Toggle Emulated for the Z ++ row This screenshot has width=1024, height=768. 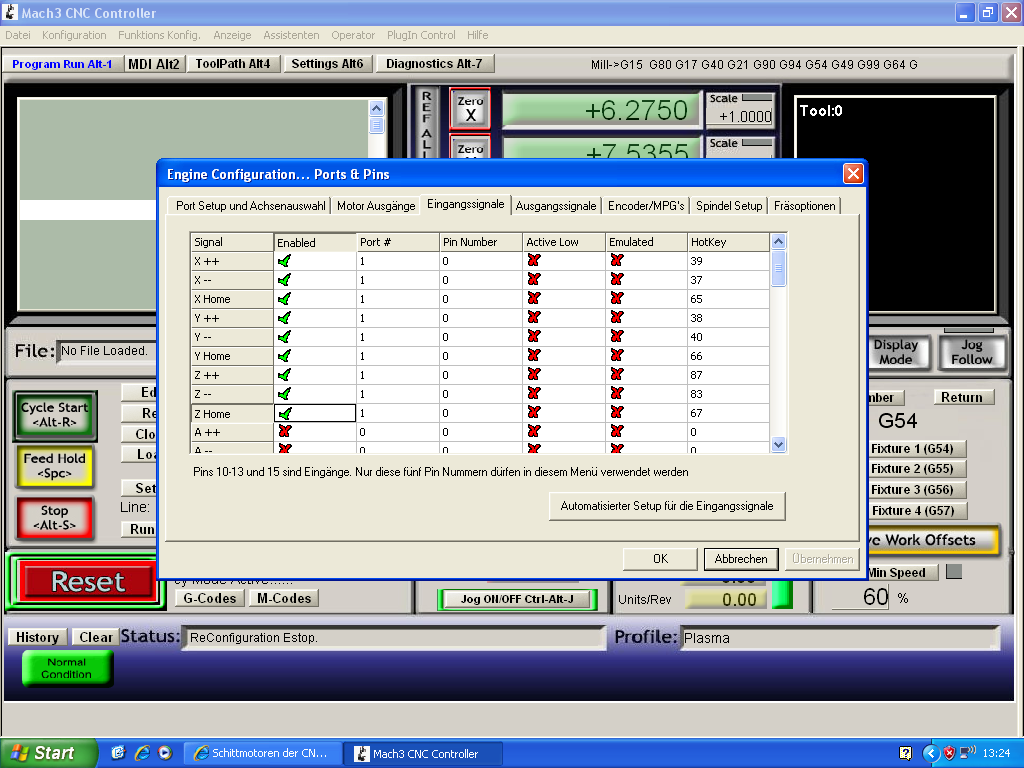616,374
